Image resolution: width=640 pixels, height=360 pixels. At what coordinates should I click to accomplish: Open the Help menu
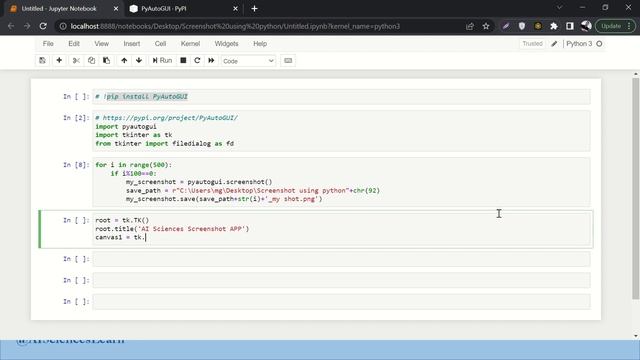(260, 44)
